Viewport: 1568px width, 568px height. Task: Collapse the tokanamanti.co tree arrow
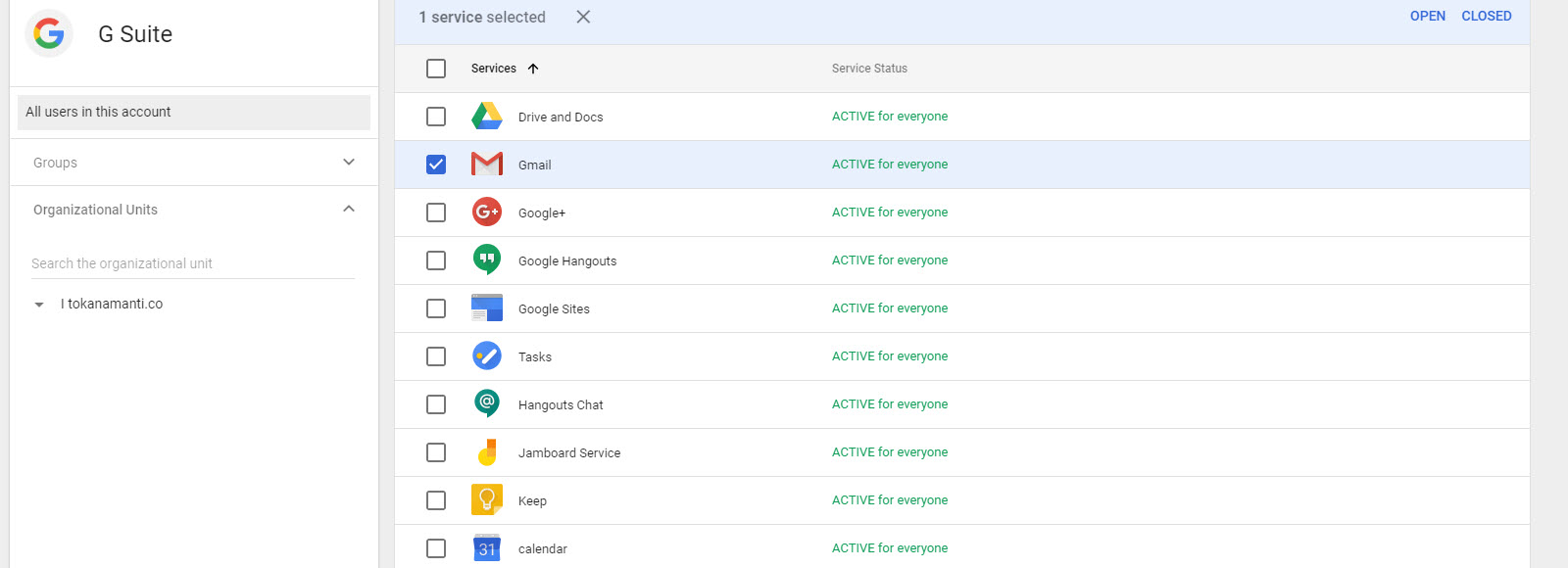click(39, 305)
